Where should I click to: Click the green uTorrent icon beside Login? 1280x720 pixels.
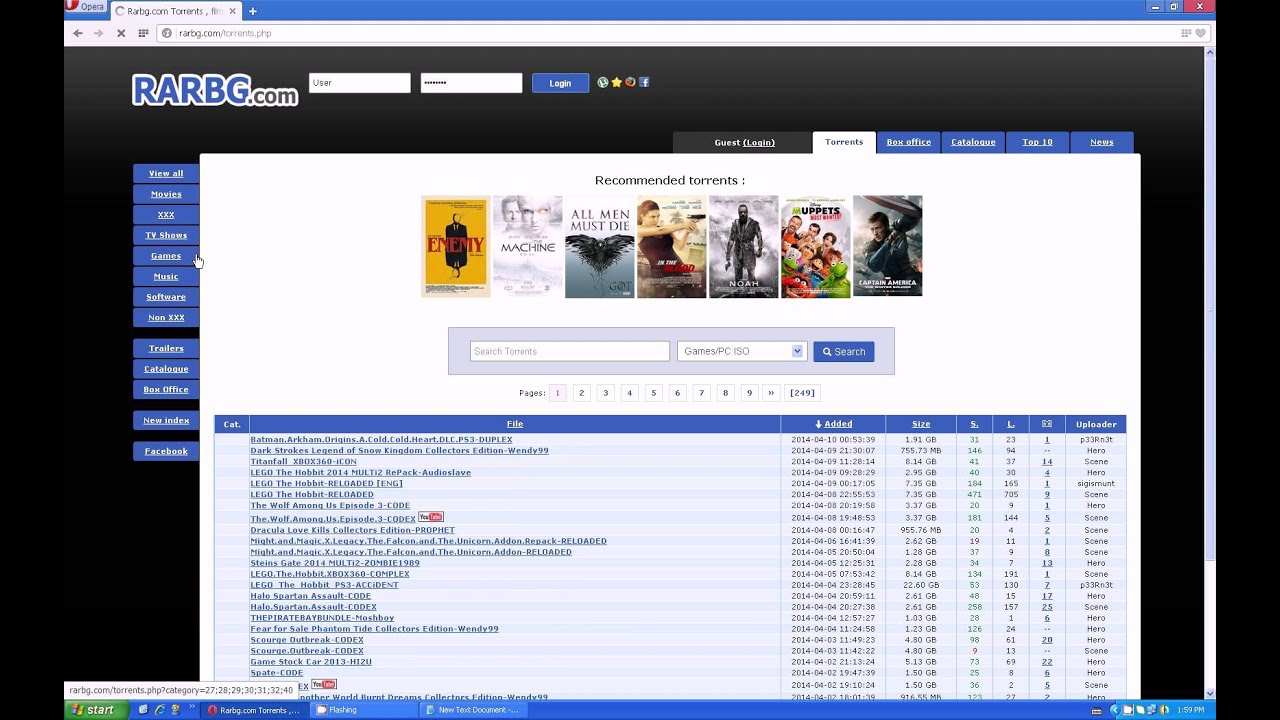pos(603,82)
